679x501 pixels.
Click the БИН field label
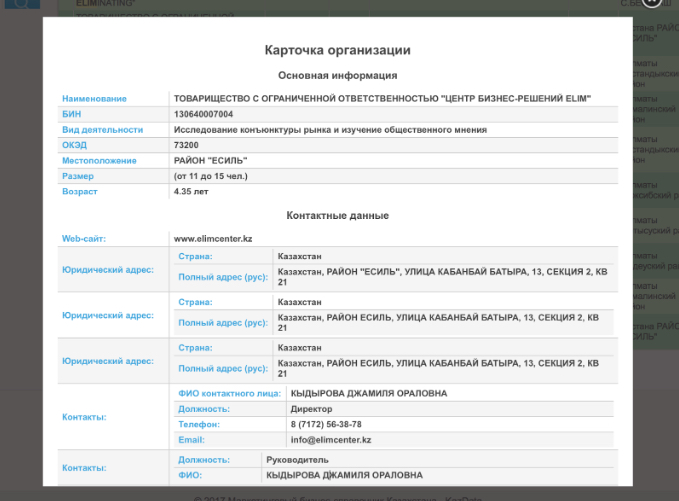click(x=71, y=114)
